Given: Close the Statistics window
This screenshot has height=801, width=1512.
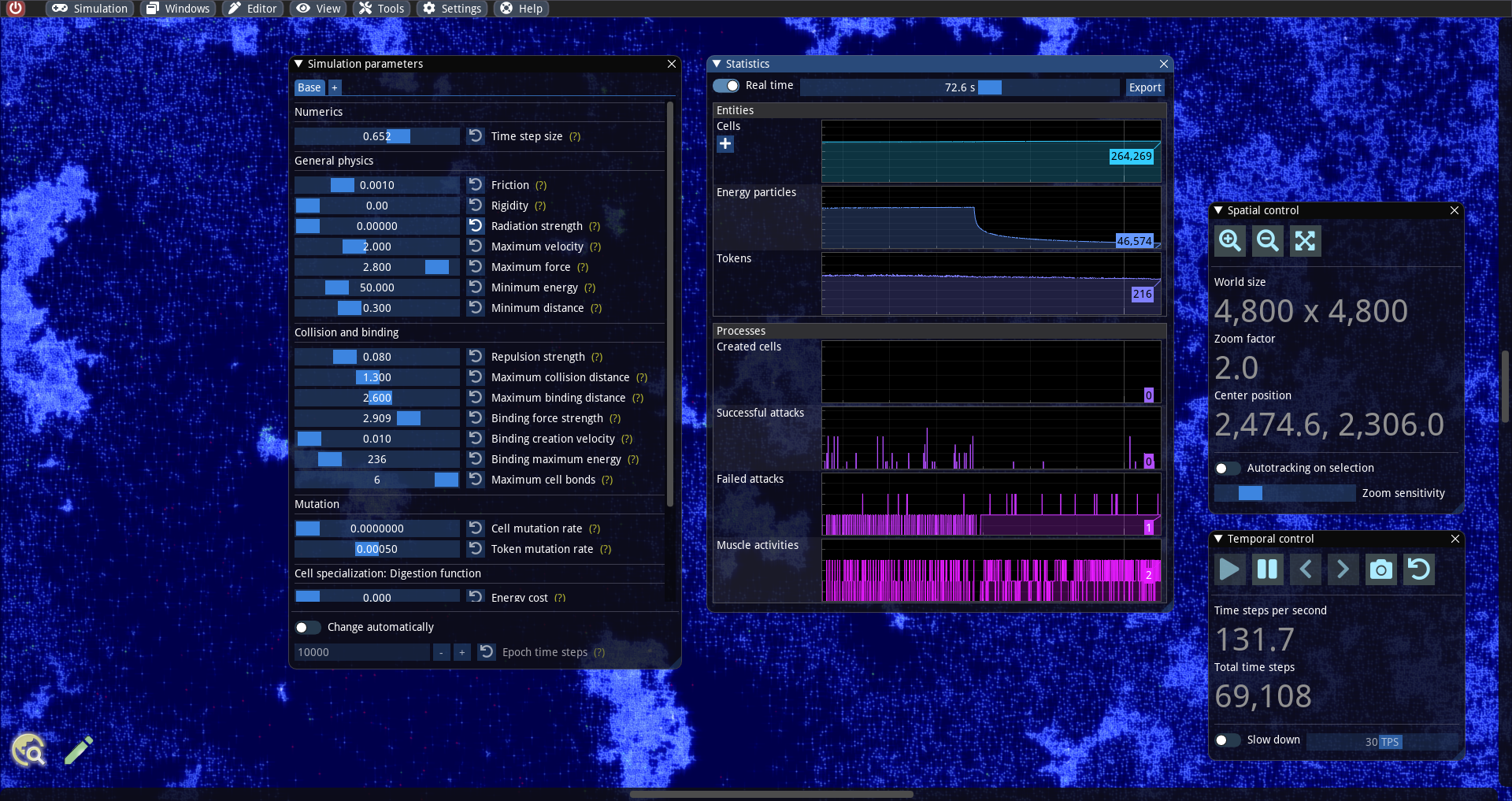Looking at the screenshot, I should coord(1164,64).
